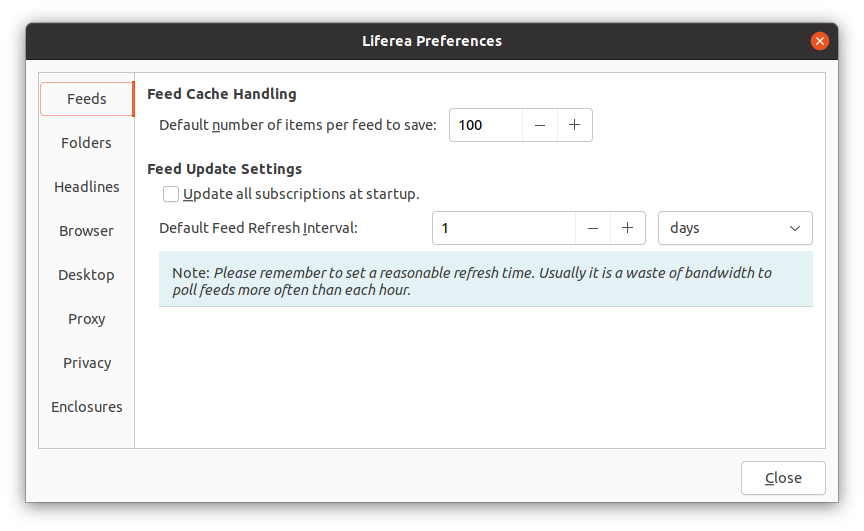Image resolution: width=864 pixels, height=531 pixels.
Task: Open the Privacy tab
Action: (x=86, y=363)
